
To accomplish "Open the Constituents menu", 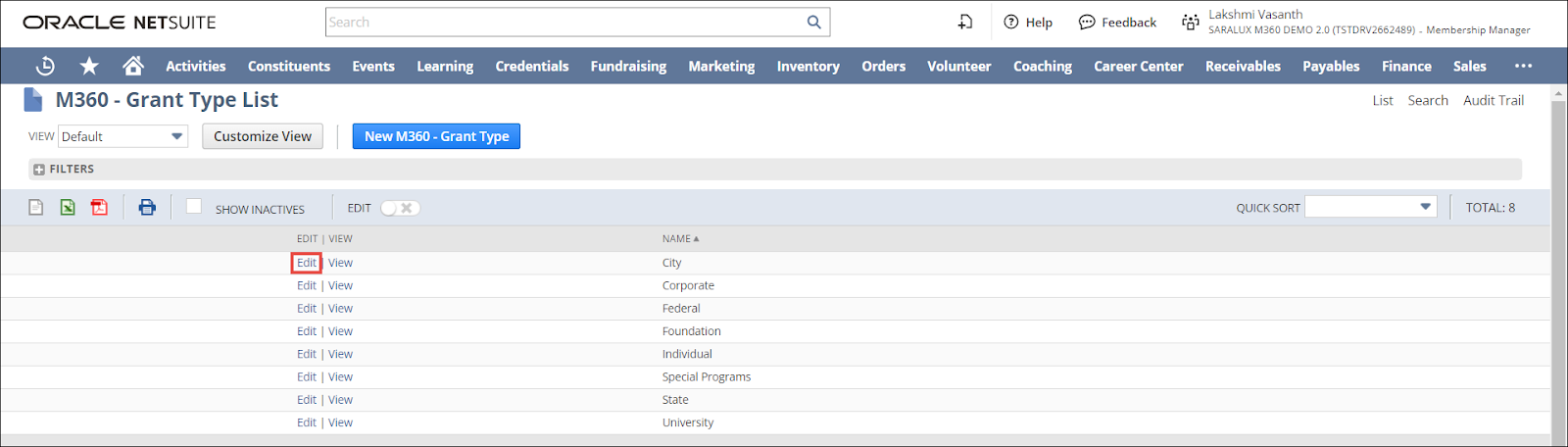I will [x=289, y=66].
